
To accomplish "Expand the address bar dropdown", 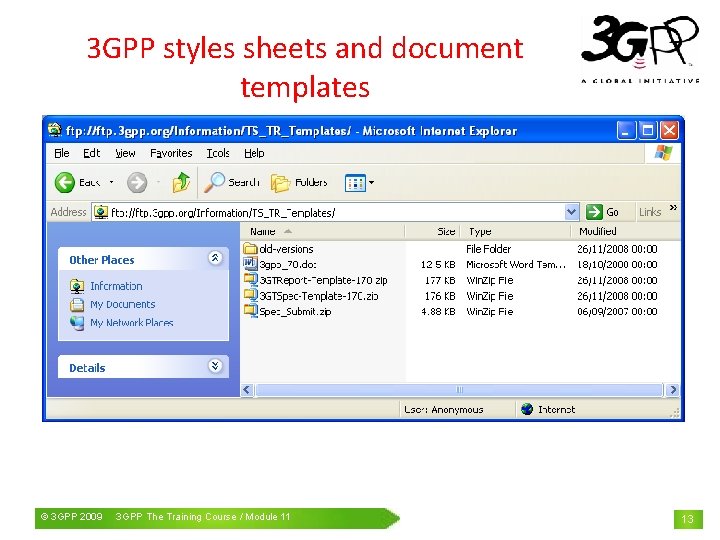I will point(571,212).
